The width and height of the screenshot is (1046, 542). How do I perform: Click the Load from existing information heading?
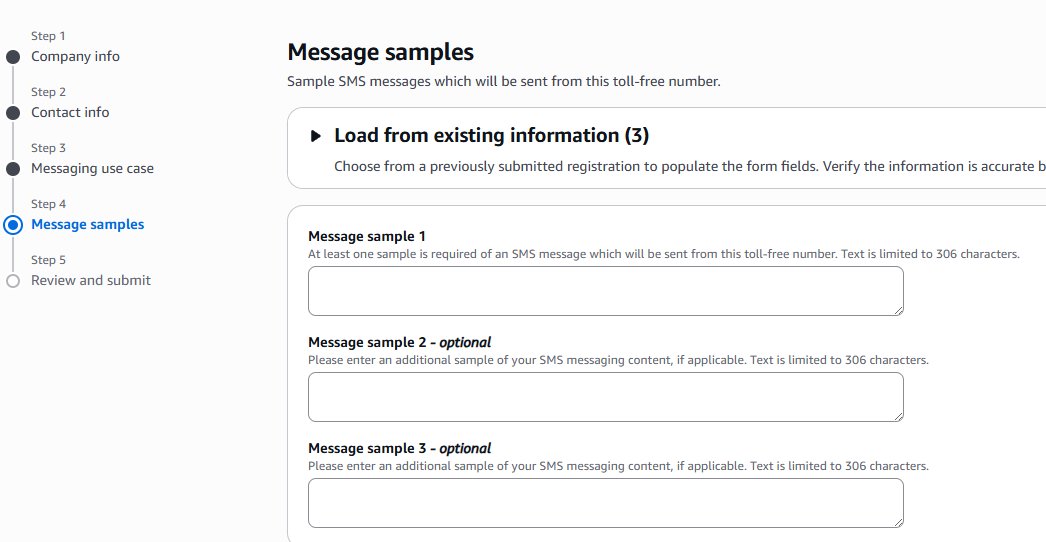[491, 136]
